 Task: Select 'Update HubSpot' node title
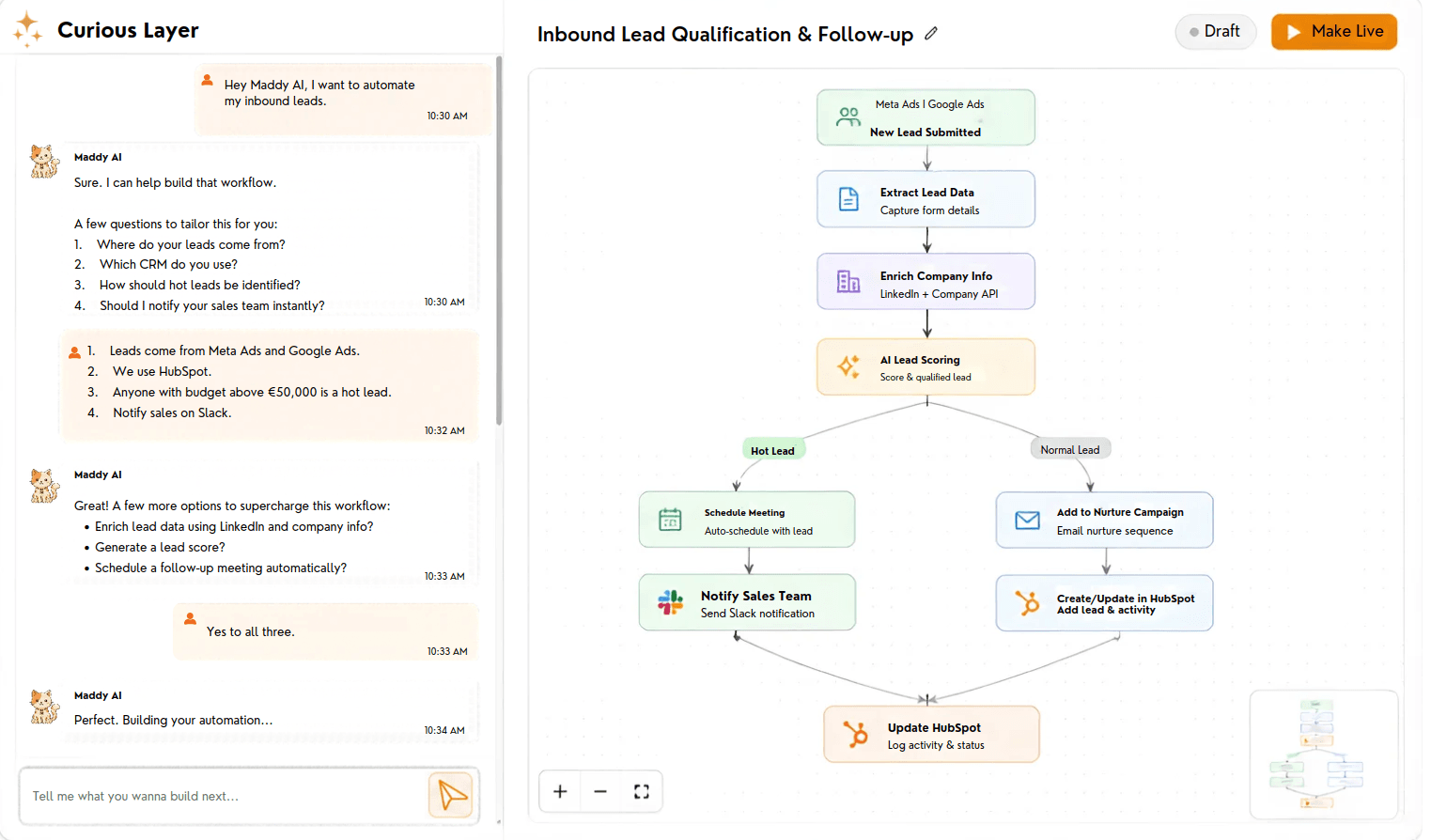[x=934, y=728]
